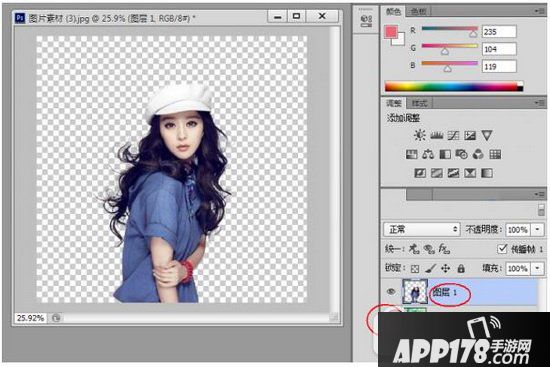Add a Posterize adjustment layer
Image resolution: width=550 pixels, height=367 pixels.
click(x=437, y=173)
